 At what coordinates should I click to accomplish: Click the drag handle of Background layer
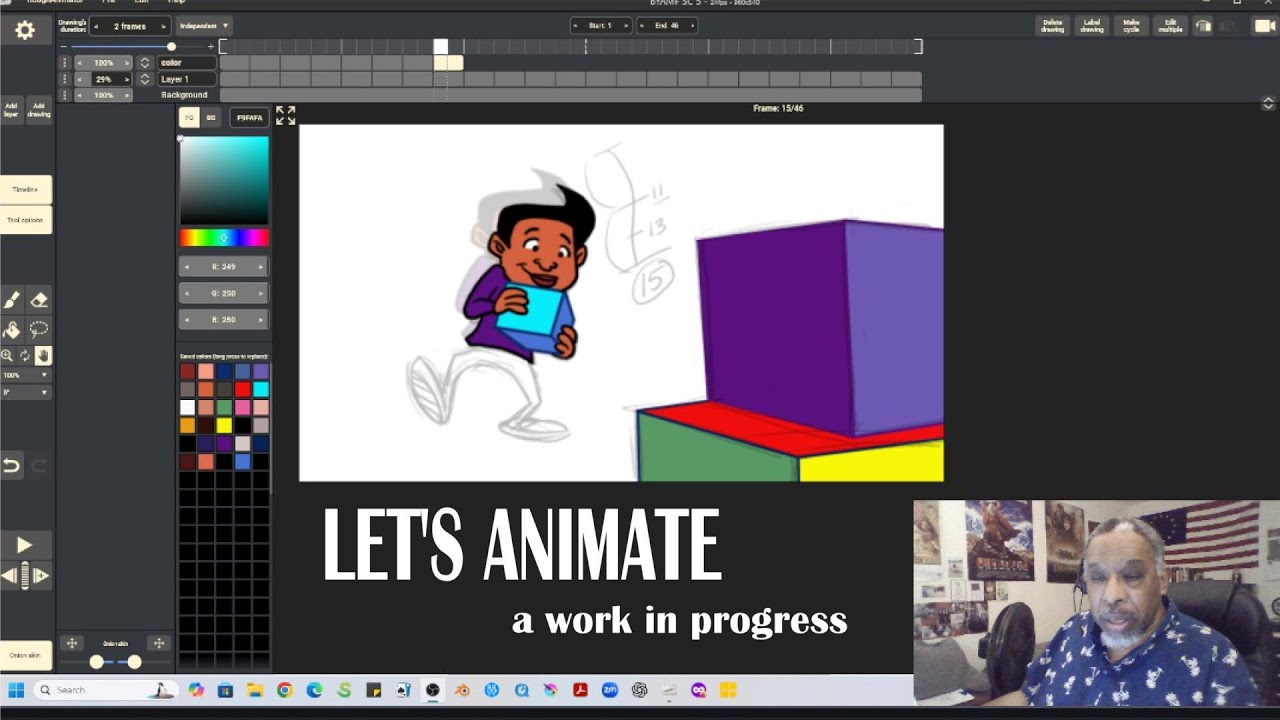point(65,95)
